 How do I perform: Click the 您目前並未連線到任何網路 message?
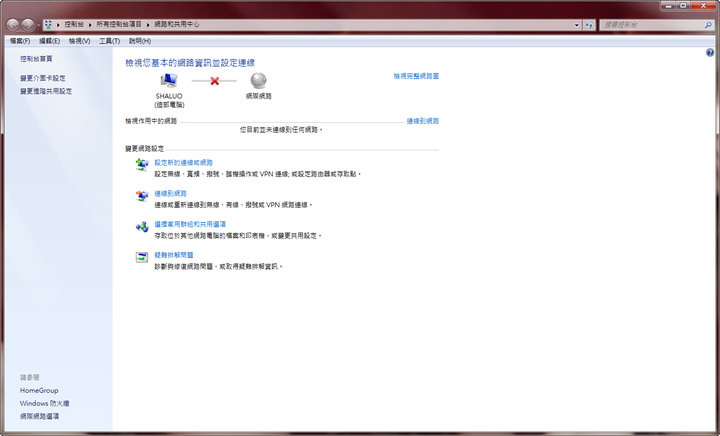[x=281, y=130]
